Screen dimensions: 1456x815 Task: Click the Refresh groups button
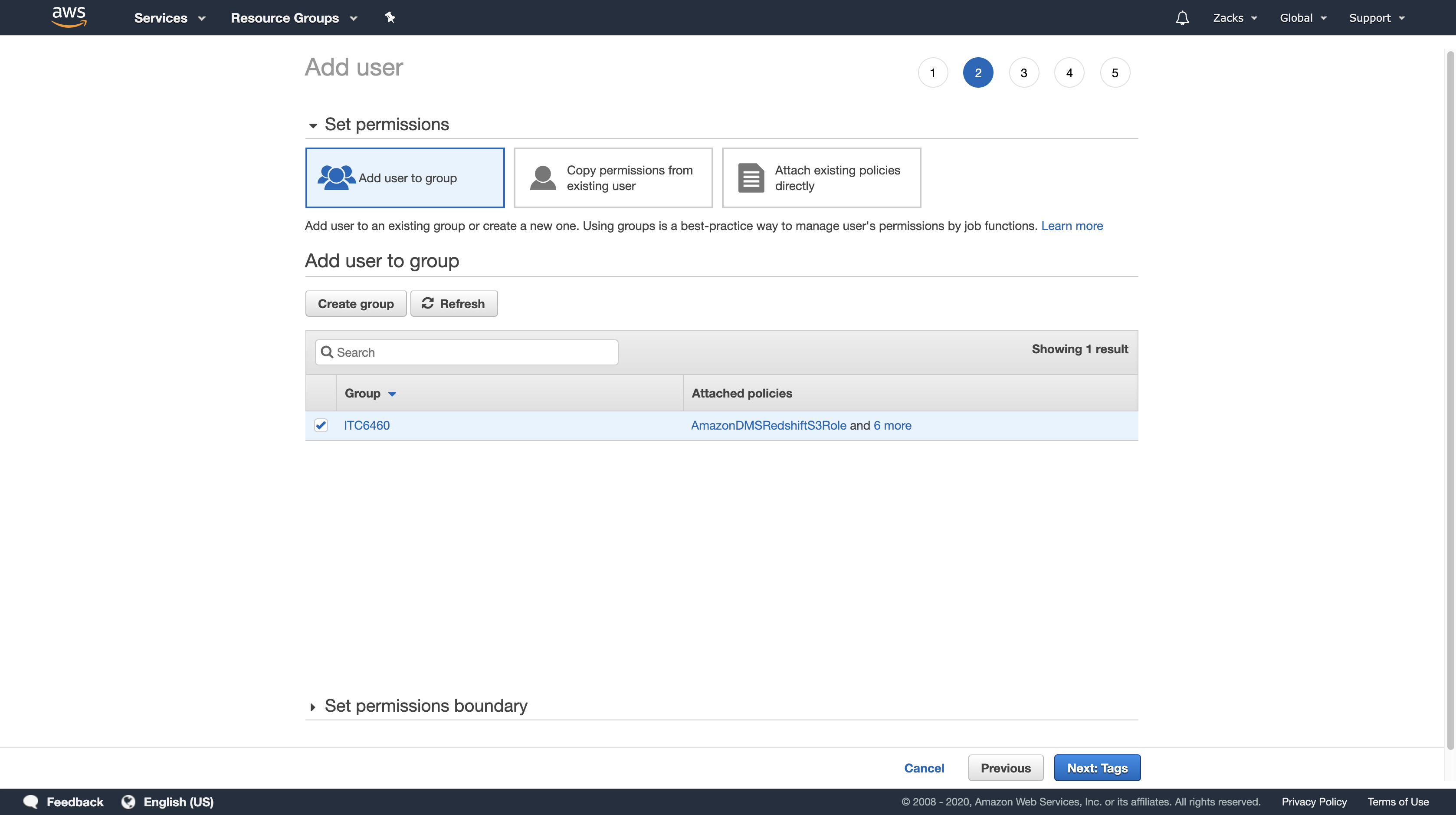(x=453, y=303)
